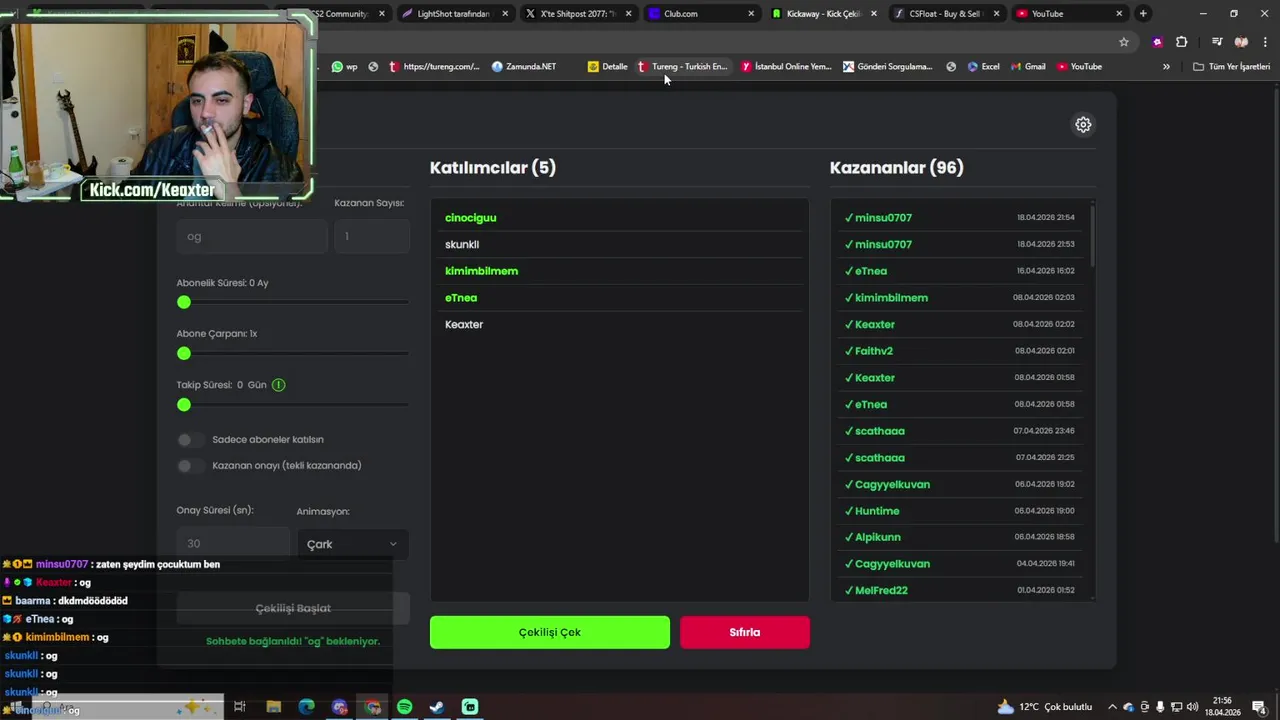Image resolution: width=1280 pixels, height=720 pixels.
Task: Close the Club.com browser tab
Action: click(x=751, y=14)
